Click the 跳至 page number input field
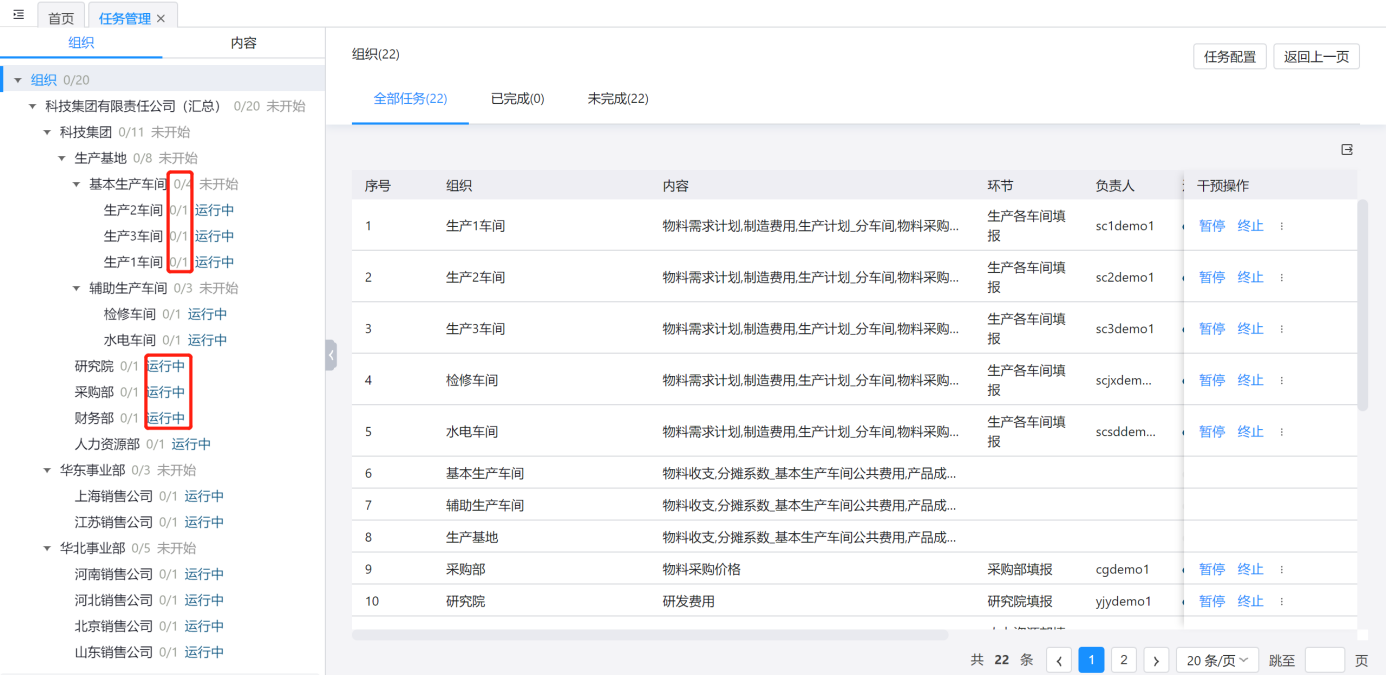 pos(1324,660)
